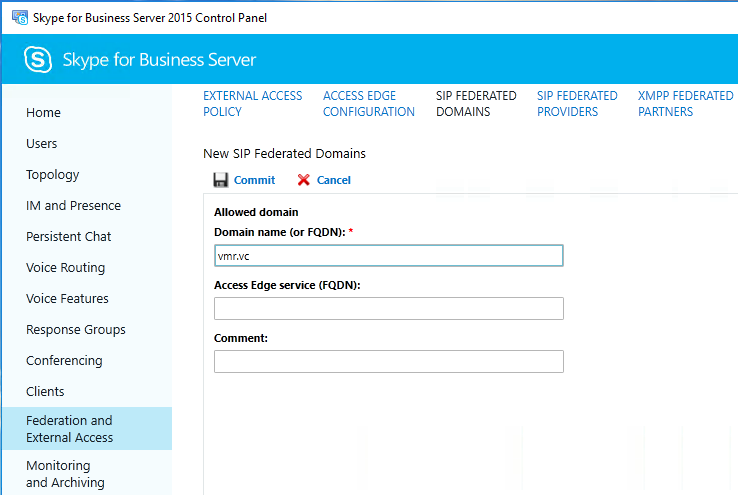Image resolution: width=738 pixels, height=495 pixels.
Task: Open Conferencing from the sidebar
Action: click(x=64, y=361)
